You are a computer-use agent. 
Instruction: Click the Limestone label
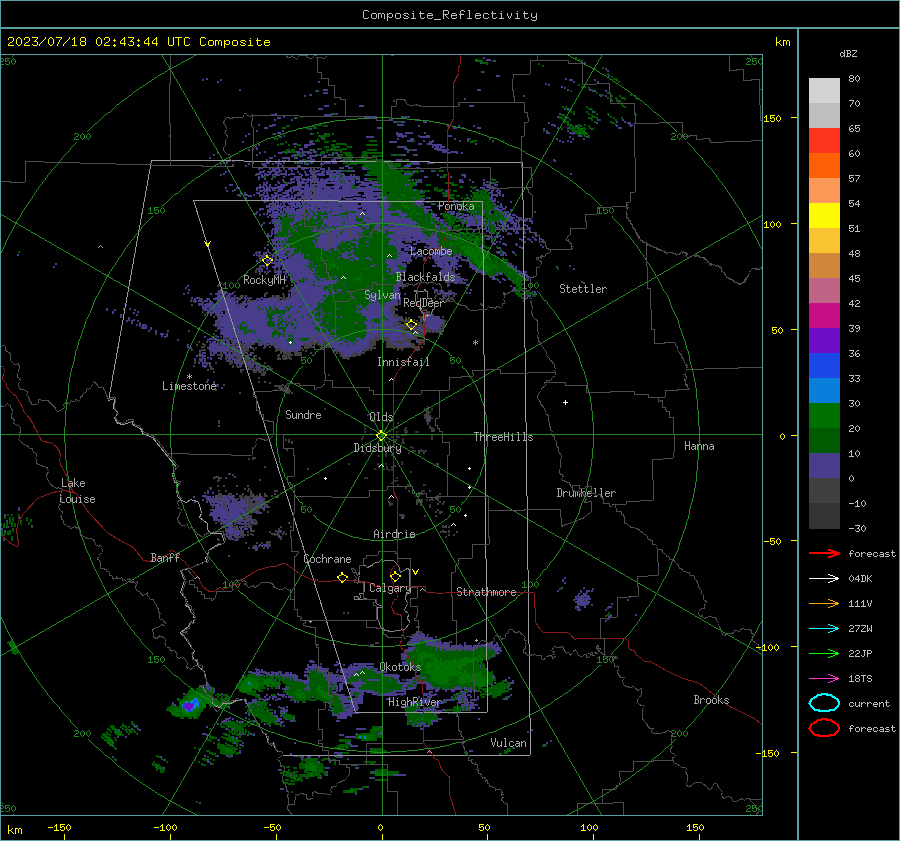pos(189,386)
